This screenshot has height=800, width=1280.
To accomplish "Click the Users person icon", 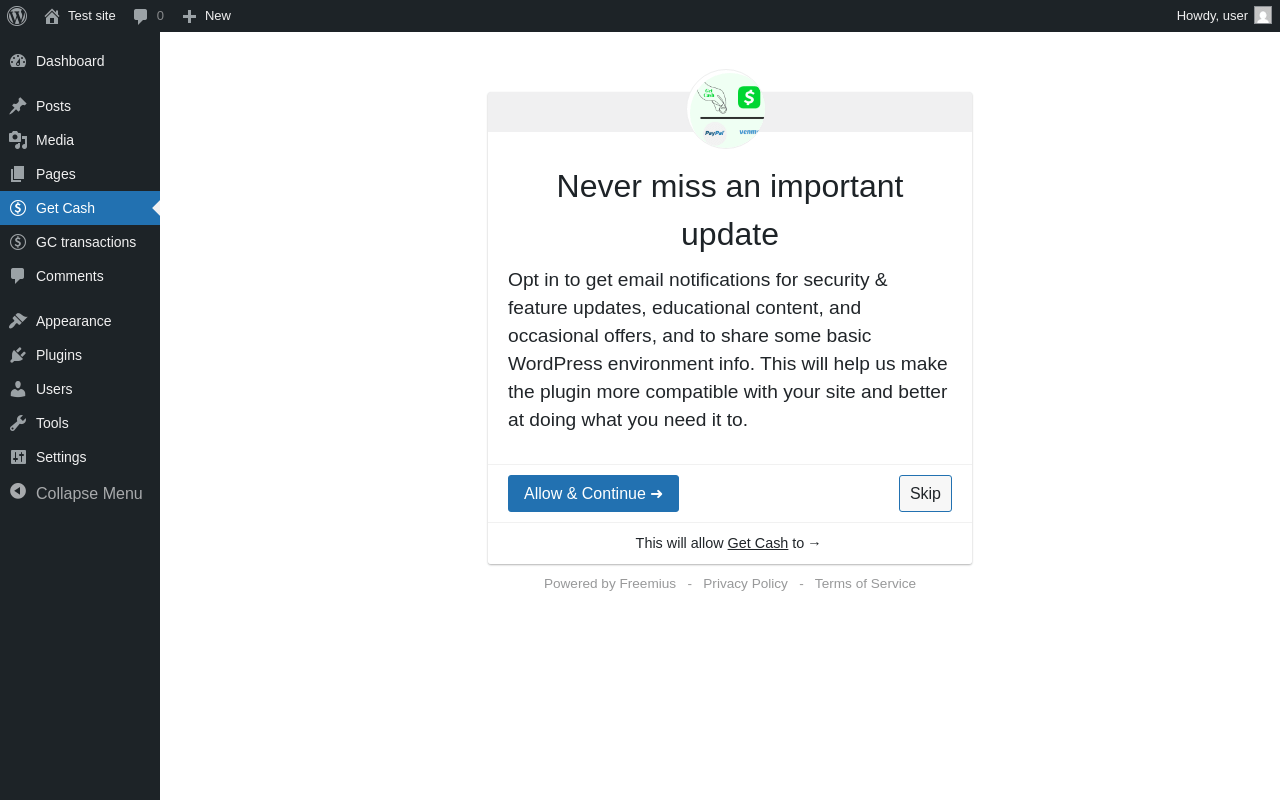I will [x=18, y=389].
